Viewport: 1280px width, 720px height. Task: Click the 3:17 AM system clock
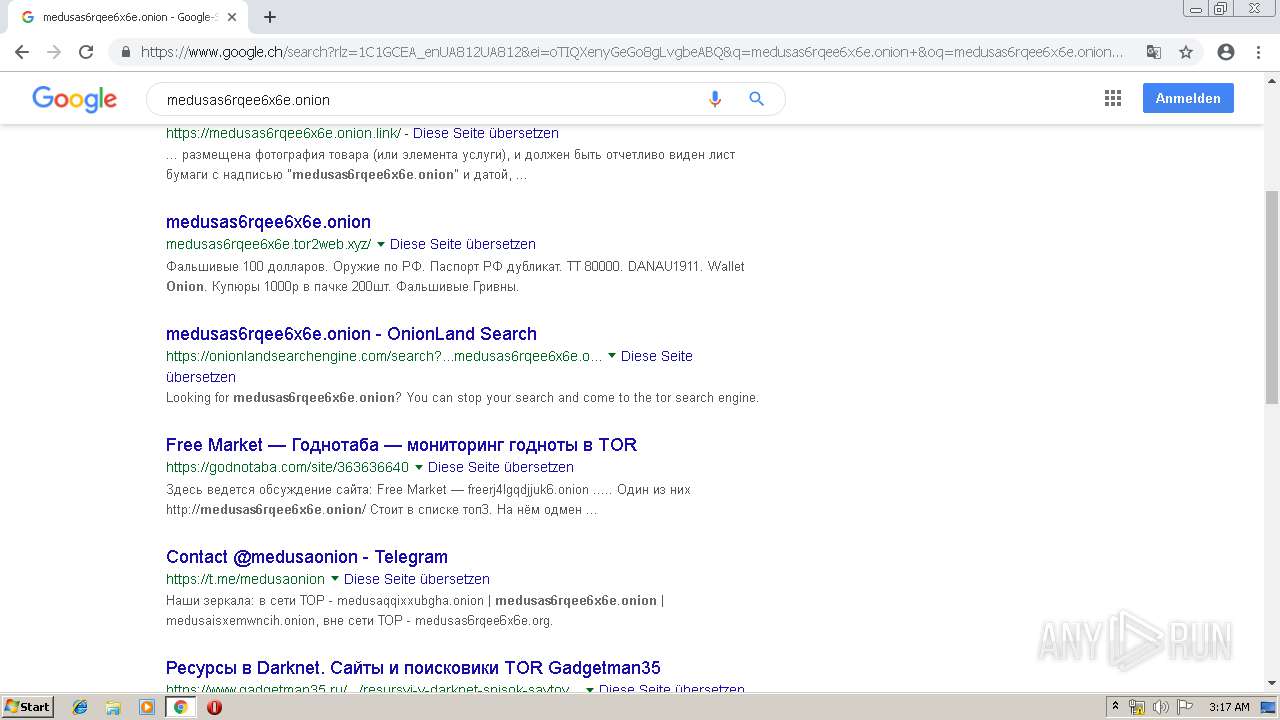pos(1229,707)
